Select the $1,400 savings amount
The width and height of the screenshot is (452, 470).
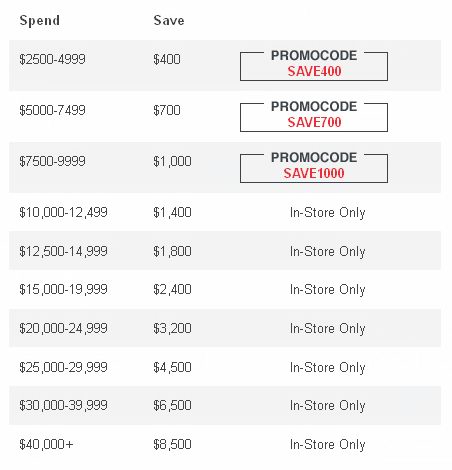[172, 212]
